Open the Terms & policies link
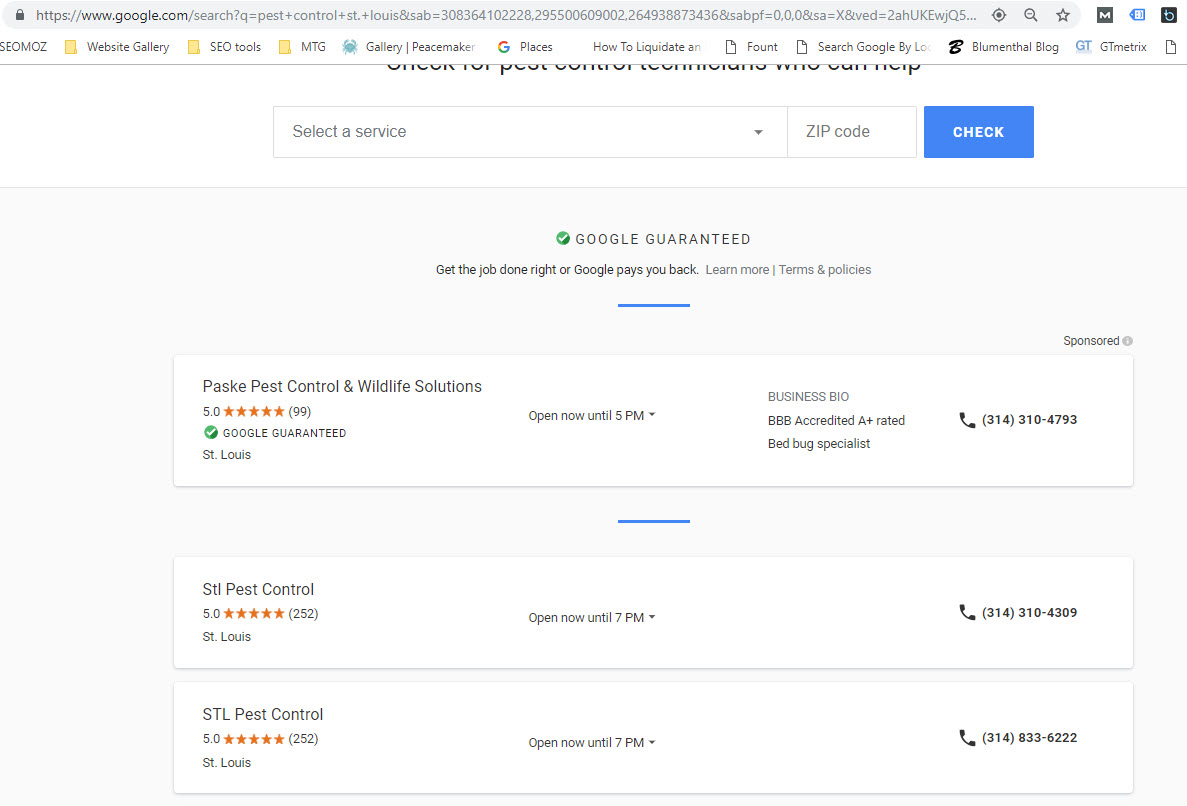Image resolution: width=1187 pixels, height=806 pixels. 825,269
